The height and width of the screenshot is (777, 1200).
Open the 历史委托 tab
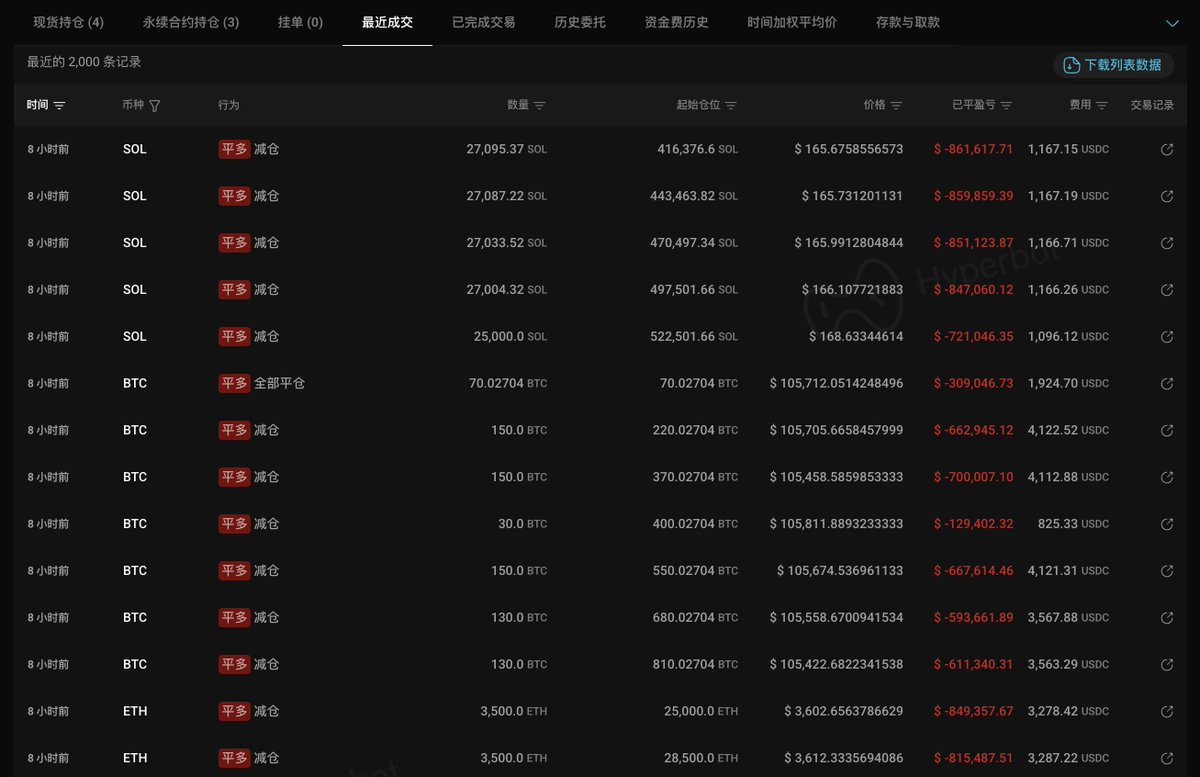click(580, 22)
